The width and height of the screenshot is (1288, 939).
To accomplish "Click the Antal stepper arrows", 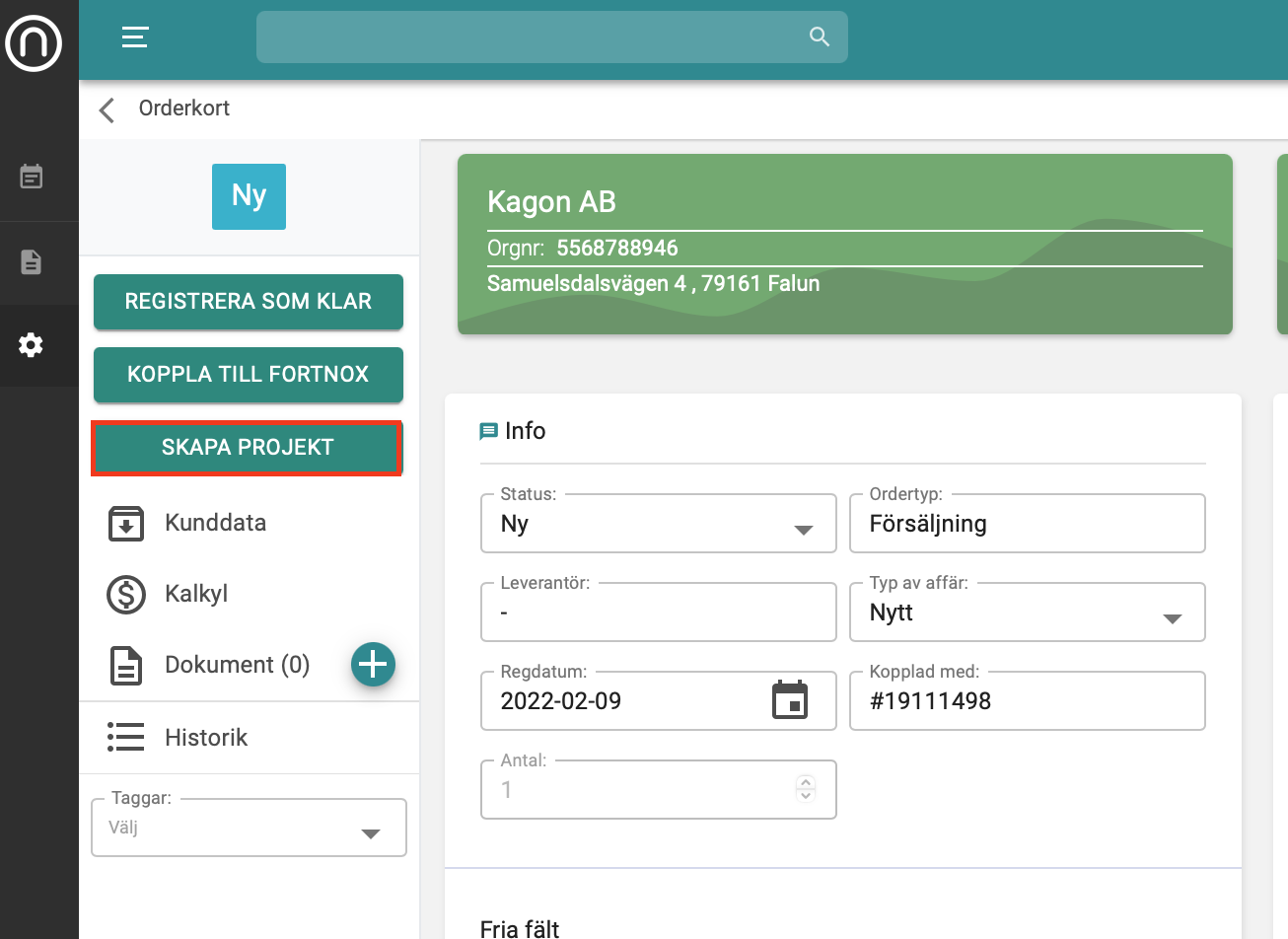I will pyautogui.click(x=806, y=788).
